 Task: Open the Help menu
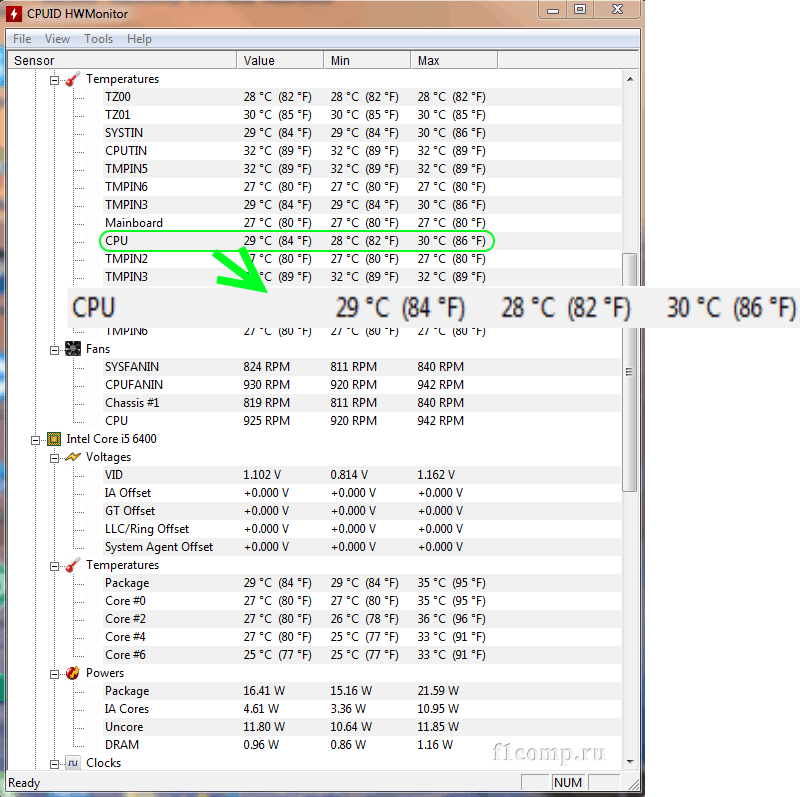click(139, 39)
